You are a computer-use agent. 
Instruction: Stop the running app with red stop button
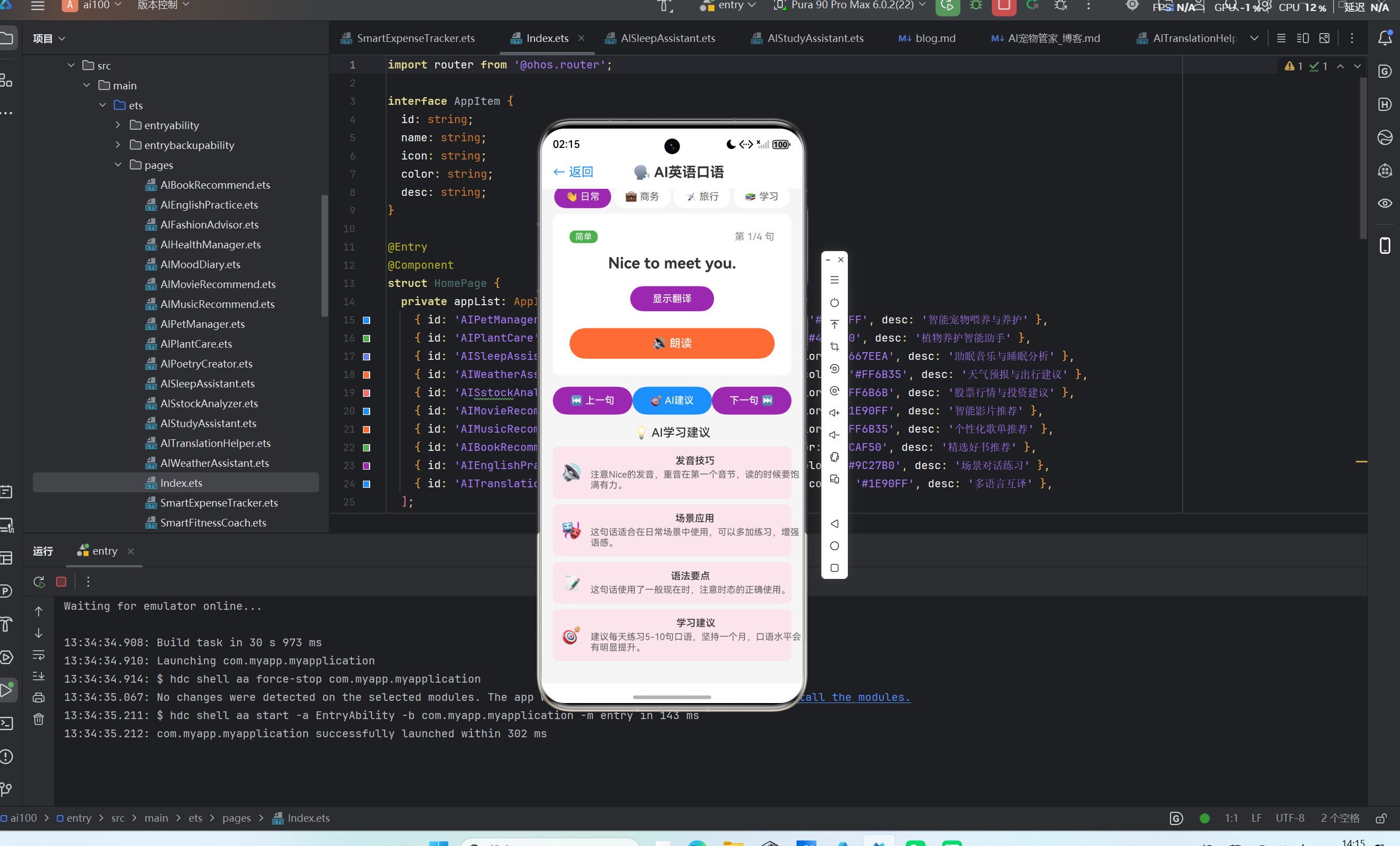(x=1004, y=6)
